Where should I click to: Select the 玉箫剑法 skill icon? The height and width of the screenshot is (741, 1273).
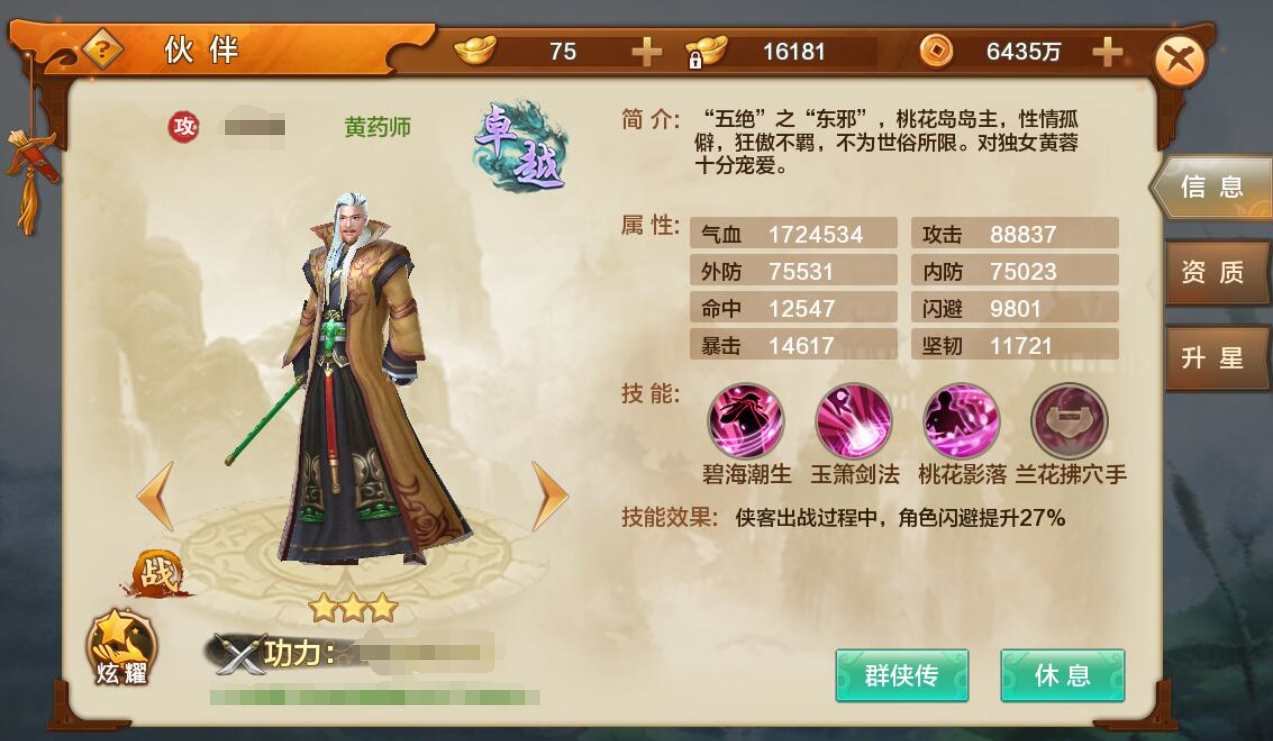pos(854,421)
